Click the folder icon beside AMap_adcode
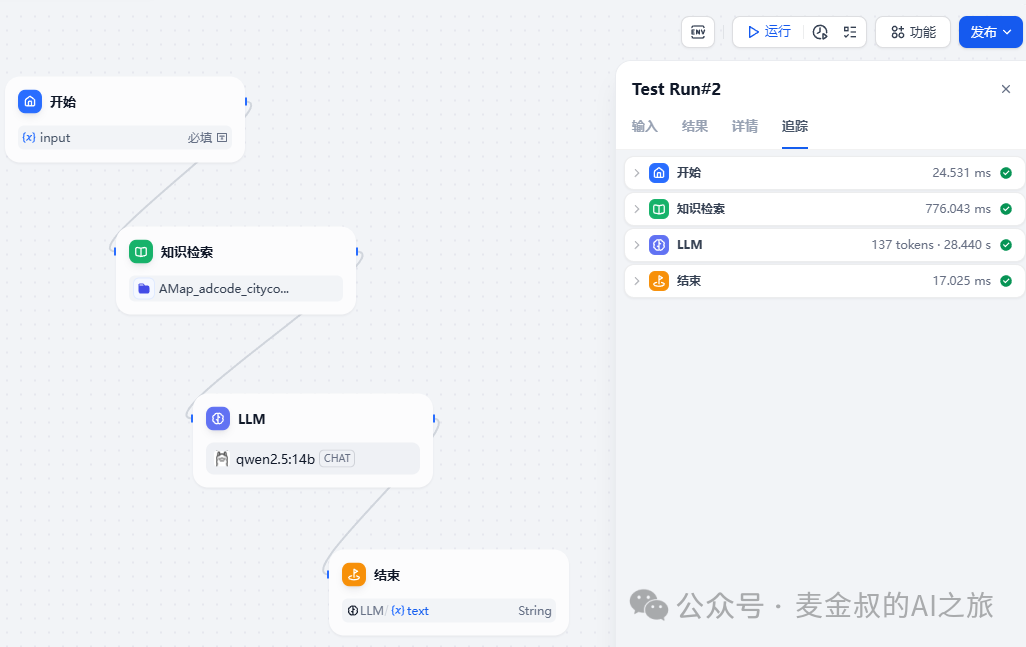This screenshot has width=1026, height=647. tap(144, 289)
